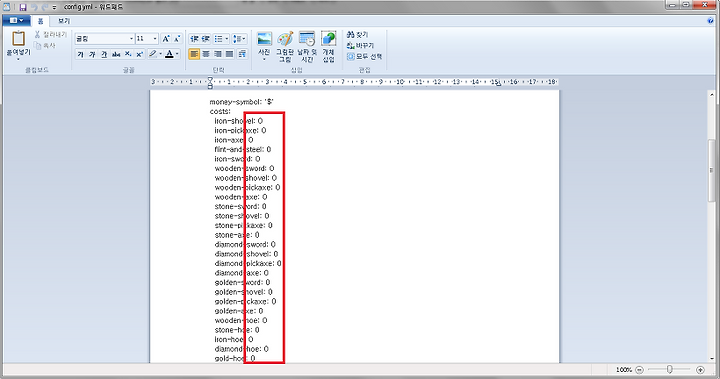Click the "money-symbol: '$'" line
Viewport: 720px width, 379px height.
click(x=242, y=102)
